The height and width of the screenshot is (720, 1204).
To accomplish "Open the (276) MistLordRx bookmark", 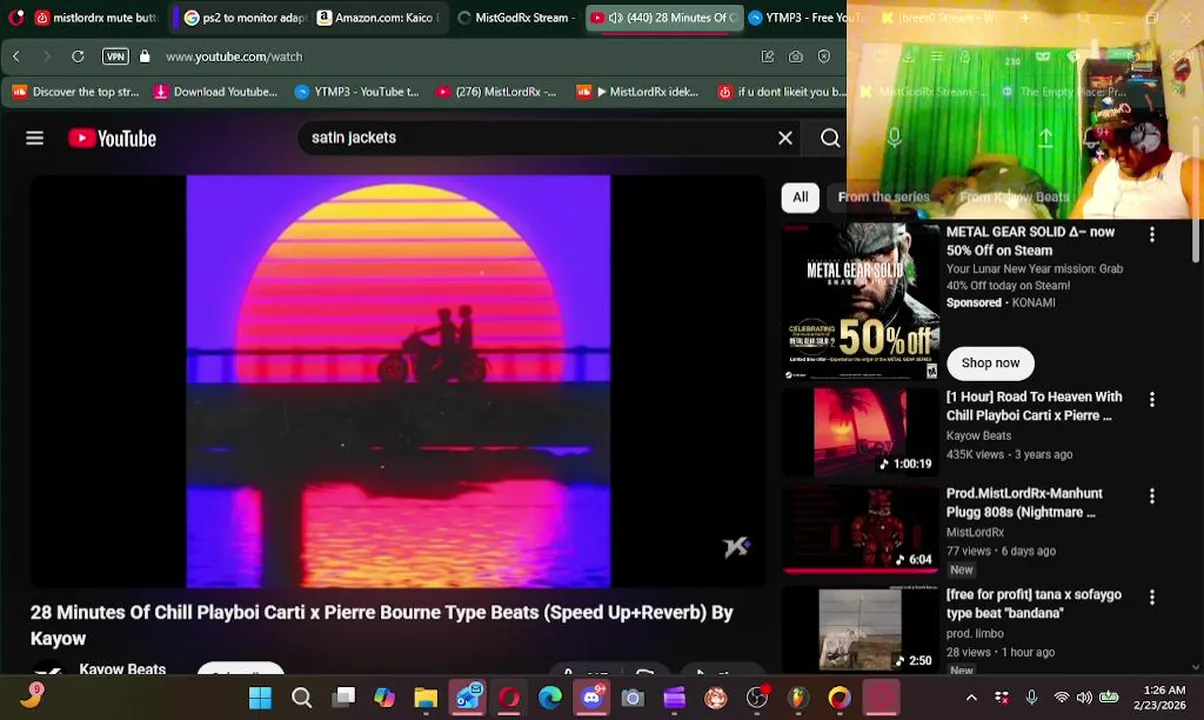I will [496, 92].
